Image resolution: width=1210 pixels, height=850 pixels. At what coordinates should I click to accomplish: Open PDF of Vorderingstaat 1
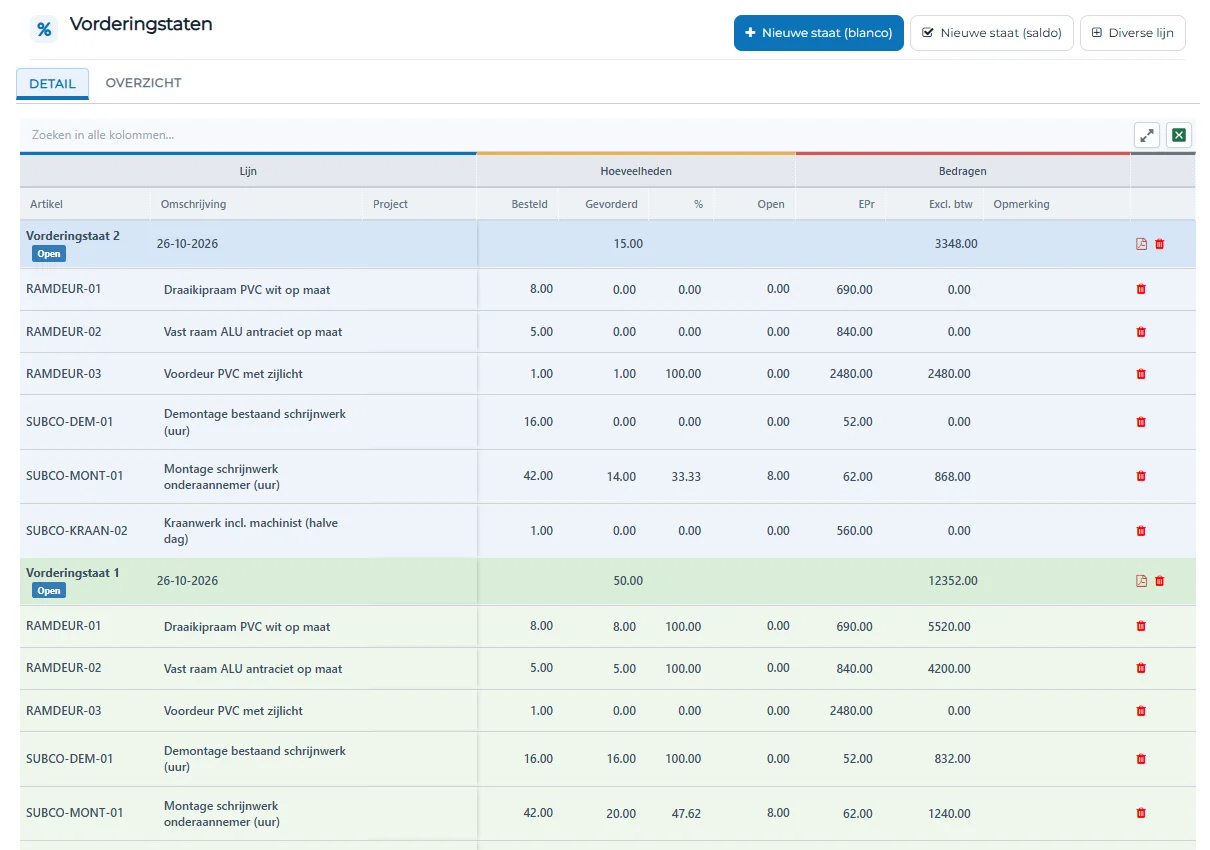click(x=1141, y=581)
